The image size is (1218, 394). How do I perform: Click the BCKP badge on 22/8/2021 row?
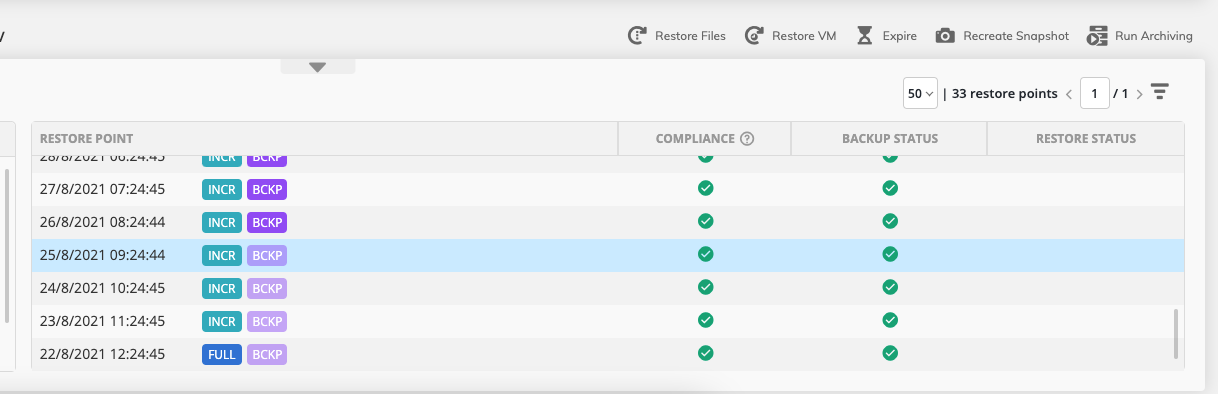tap(267, 354)
